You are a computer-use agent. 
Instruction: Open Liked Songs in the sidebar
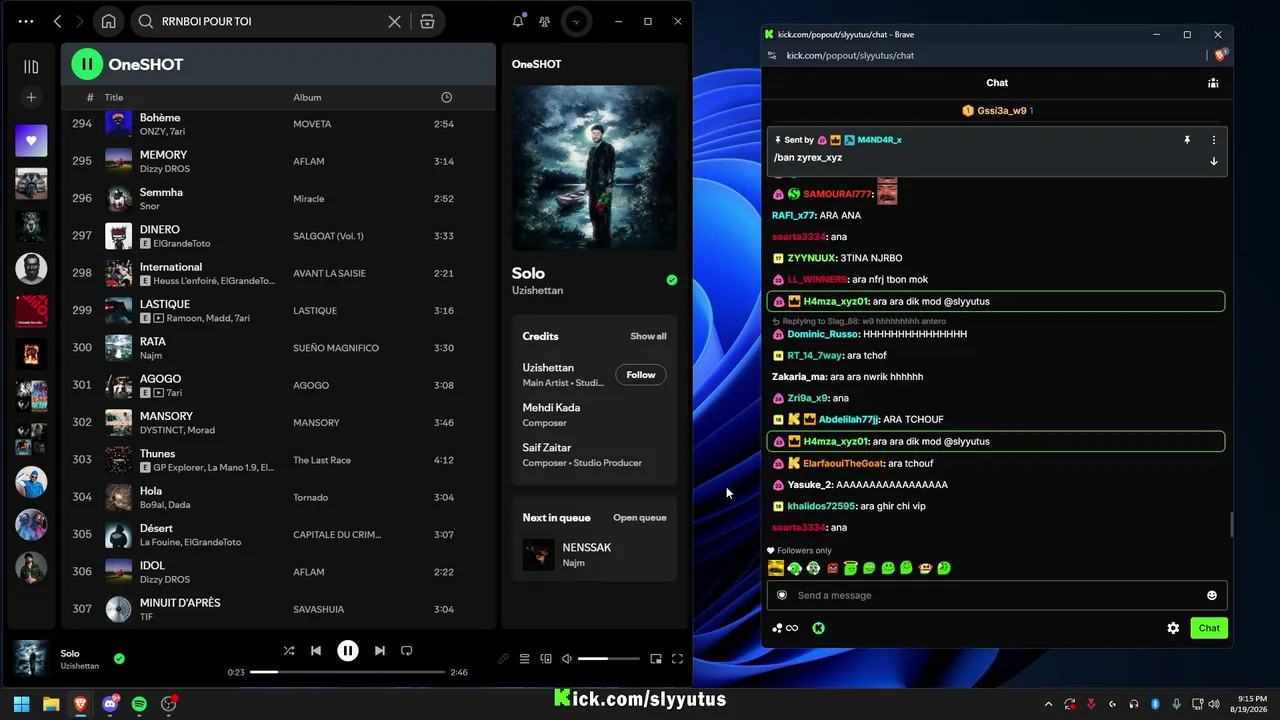tap(31, 141)
